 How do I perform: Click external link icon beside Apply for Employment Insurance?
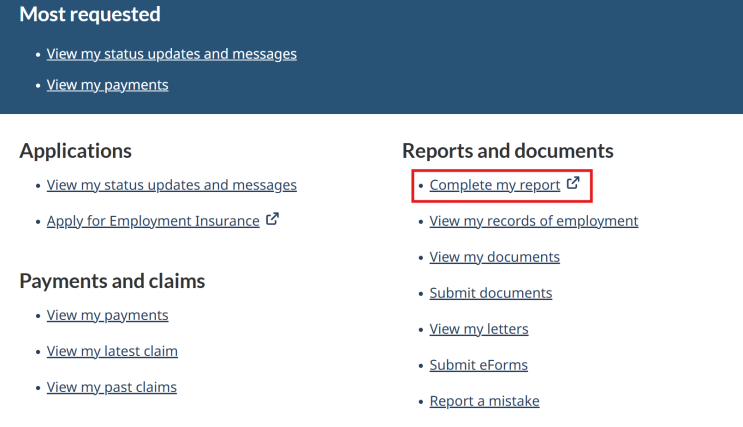(272, 219)
